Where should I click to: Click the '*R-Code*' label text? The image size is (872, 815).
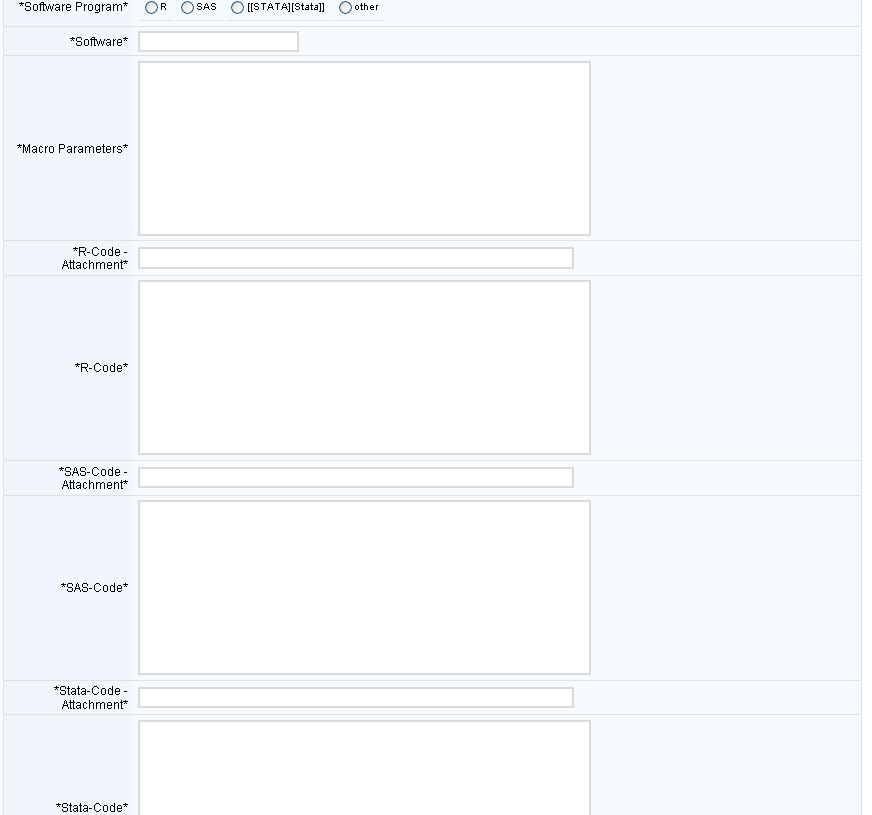point(101,368)
